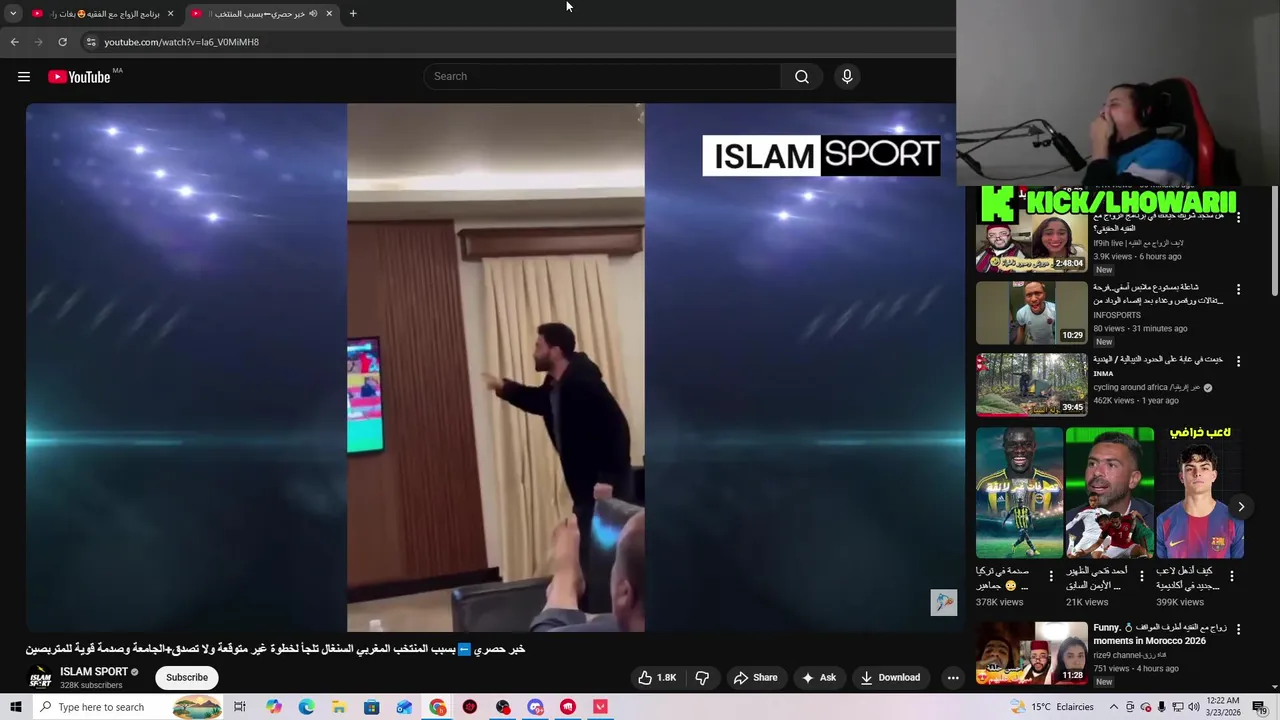Show hidden system tray icons

coord(1114,707)
